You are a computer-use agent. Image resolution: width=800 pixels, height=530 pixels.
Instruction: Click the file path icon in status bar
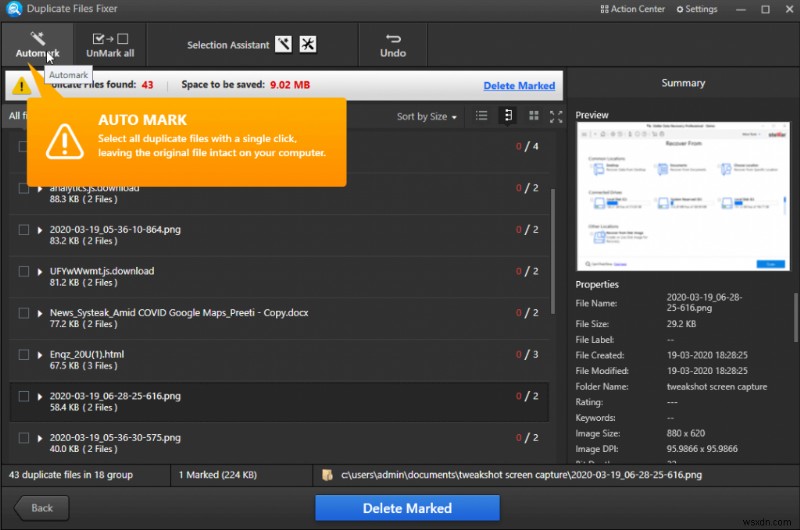pos(327,475)
